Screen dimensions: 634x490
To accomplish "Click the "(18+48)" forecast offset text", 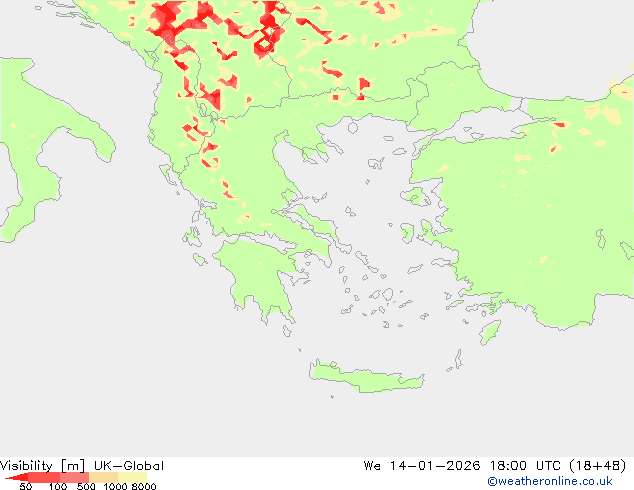I will point(598,466).
